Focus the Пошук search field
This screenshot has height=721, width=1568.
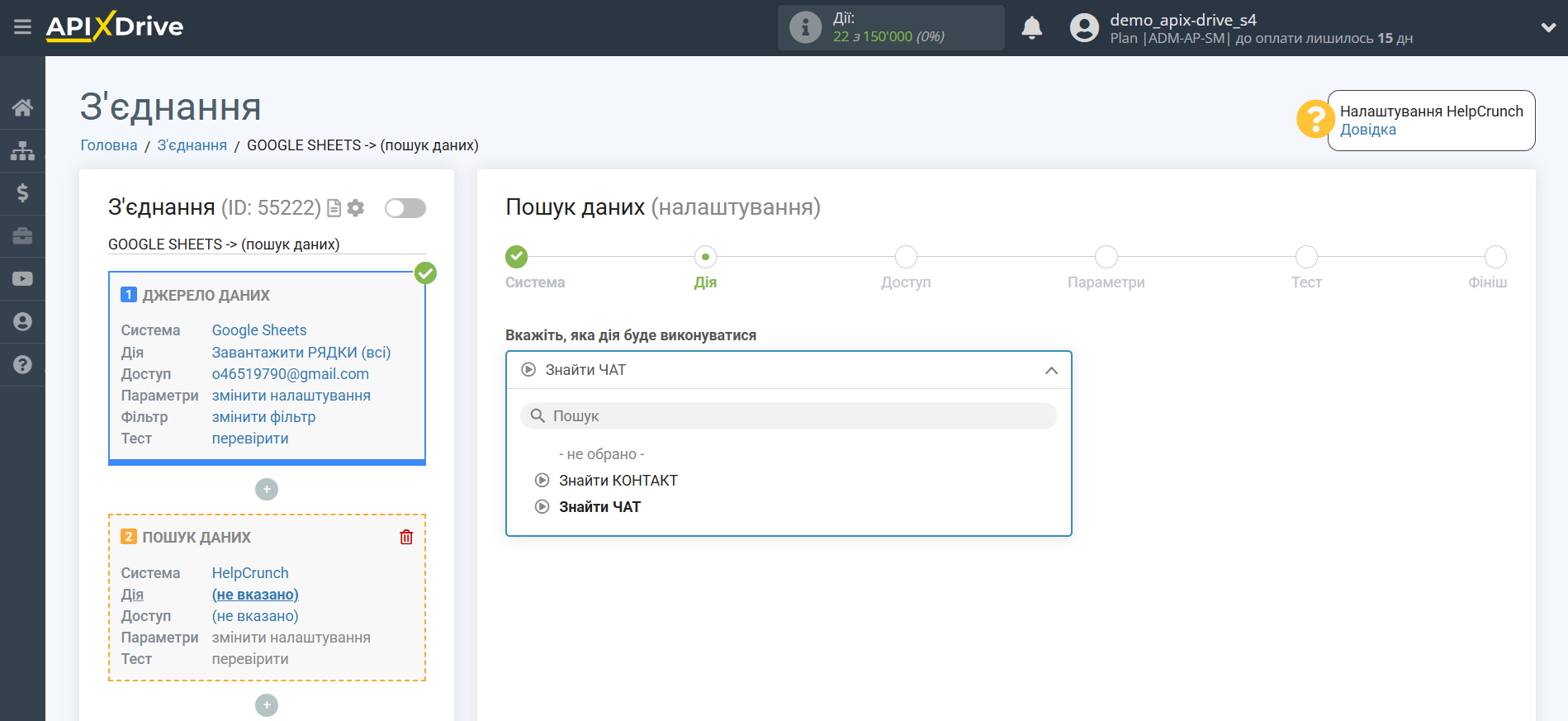click(789, 416)
